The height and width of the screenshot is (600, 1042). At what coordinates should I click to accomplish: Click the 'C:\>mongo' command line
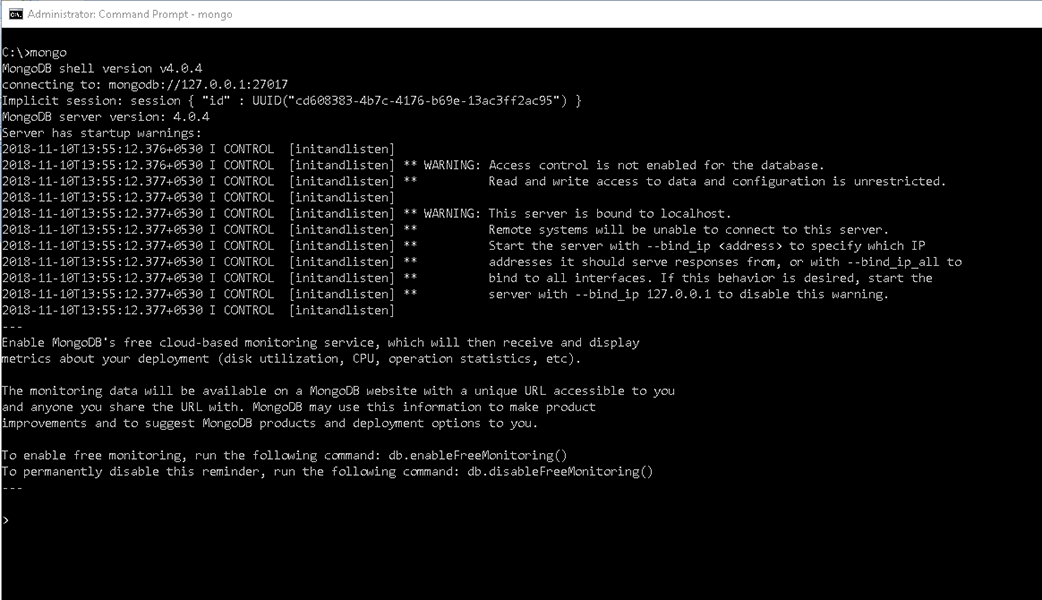coord(34,52)
